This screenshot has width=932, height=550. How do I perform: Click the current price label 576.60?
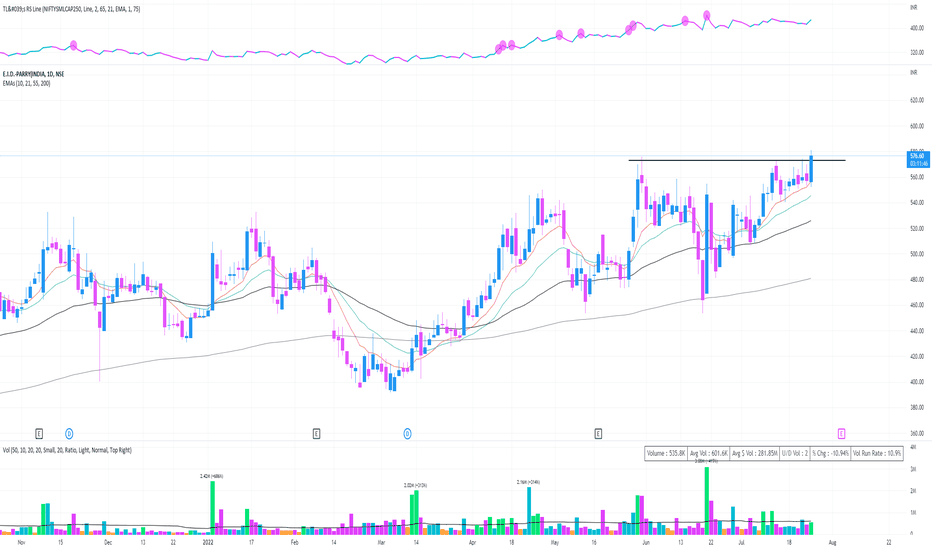(x=917, y=156)
